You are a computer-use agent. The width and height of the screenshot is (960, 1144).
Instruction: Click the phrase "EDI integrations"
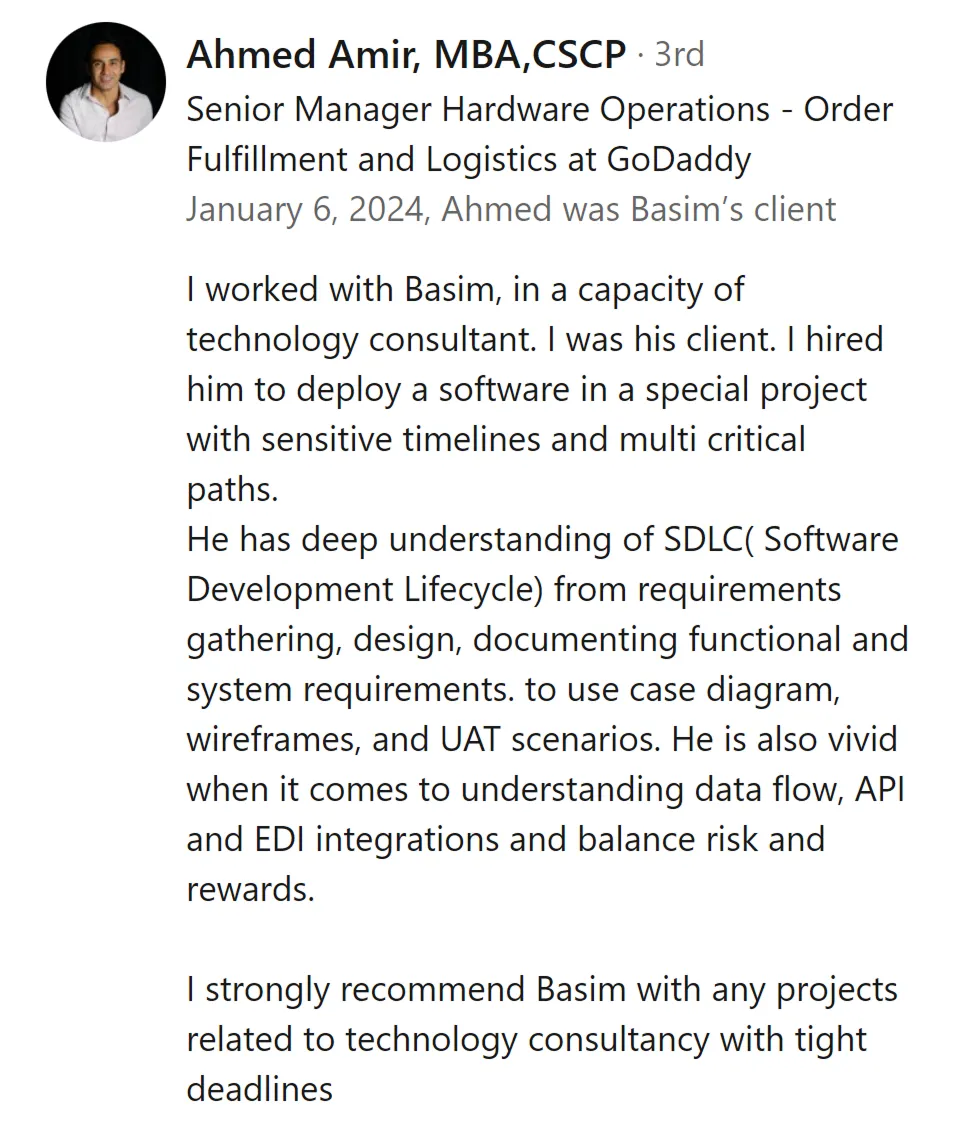(376, 840)
